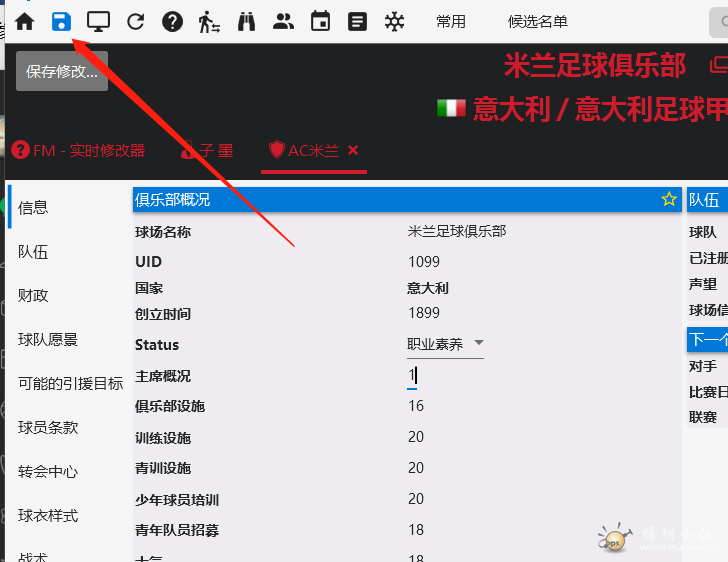
Task: Click the UID value 1099
Action: click(x=424, y=261)
